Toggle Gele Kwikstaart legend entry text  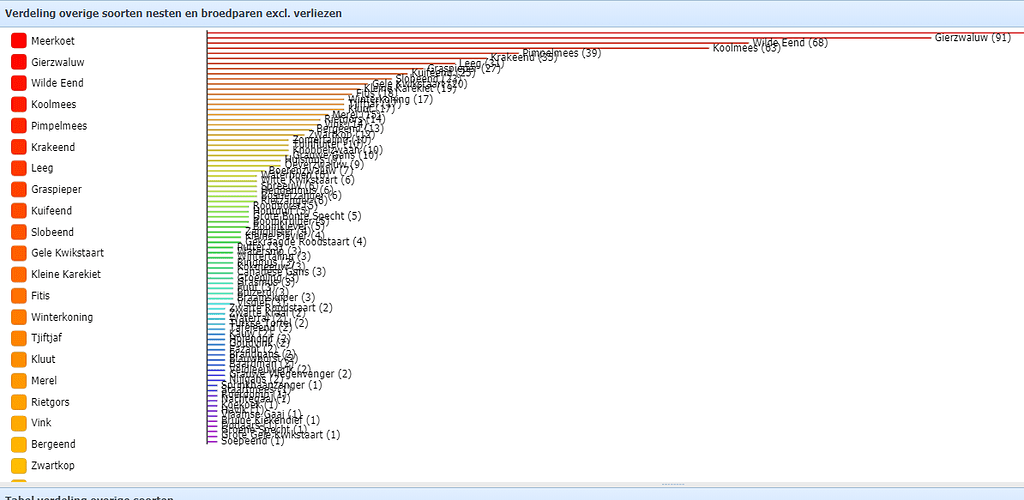click(67, 253)
